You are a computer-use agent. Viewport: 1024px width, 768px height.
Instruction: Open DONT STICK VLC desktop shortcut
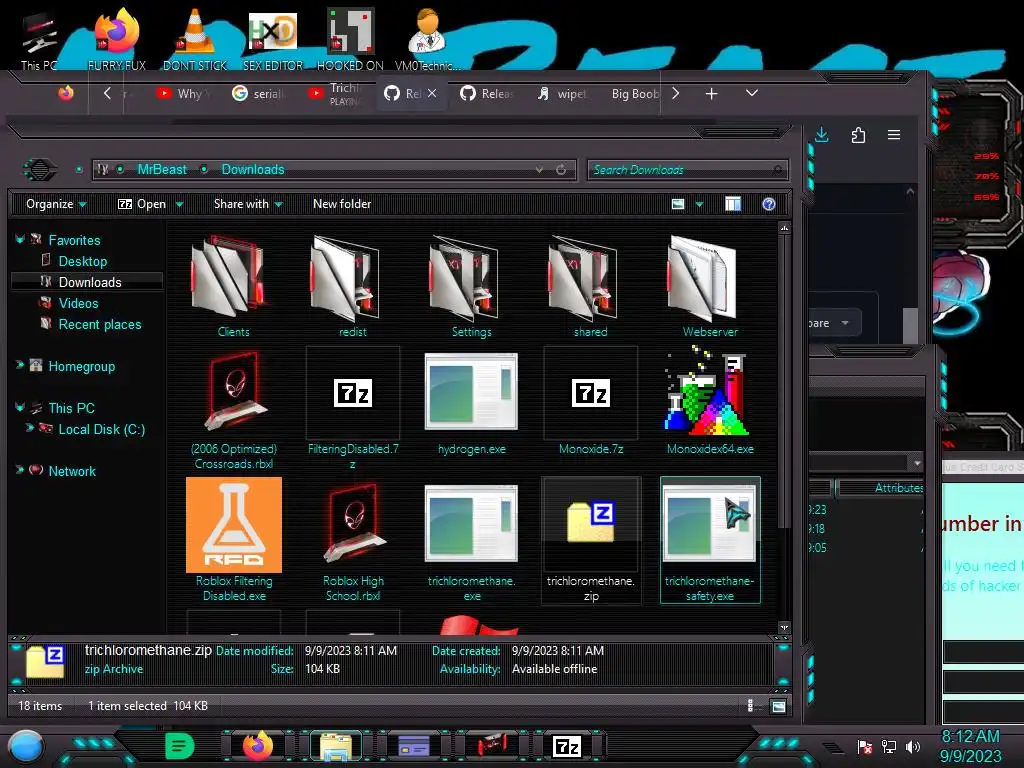pyautogui.click(x=195, y=39)
